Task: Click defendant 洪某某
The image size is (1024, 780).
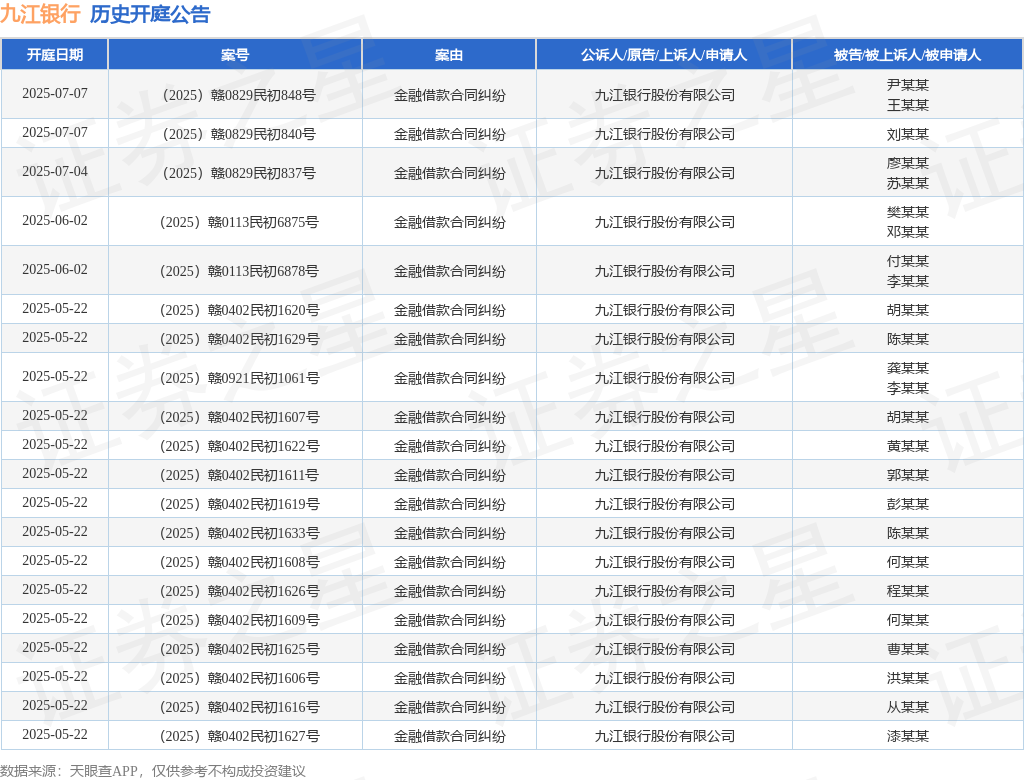Action: tap(908, 678)
